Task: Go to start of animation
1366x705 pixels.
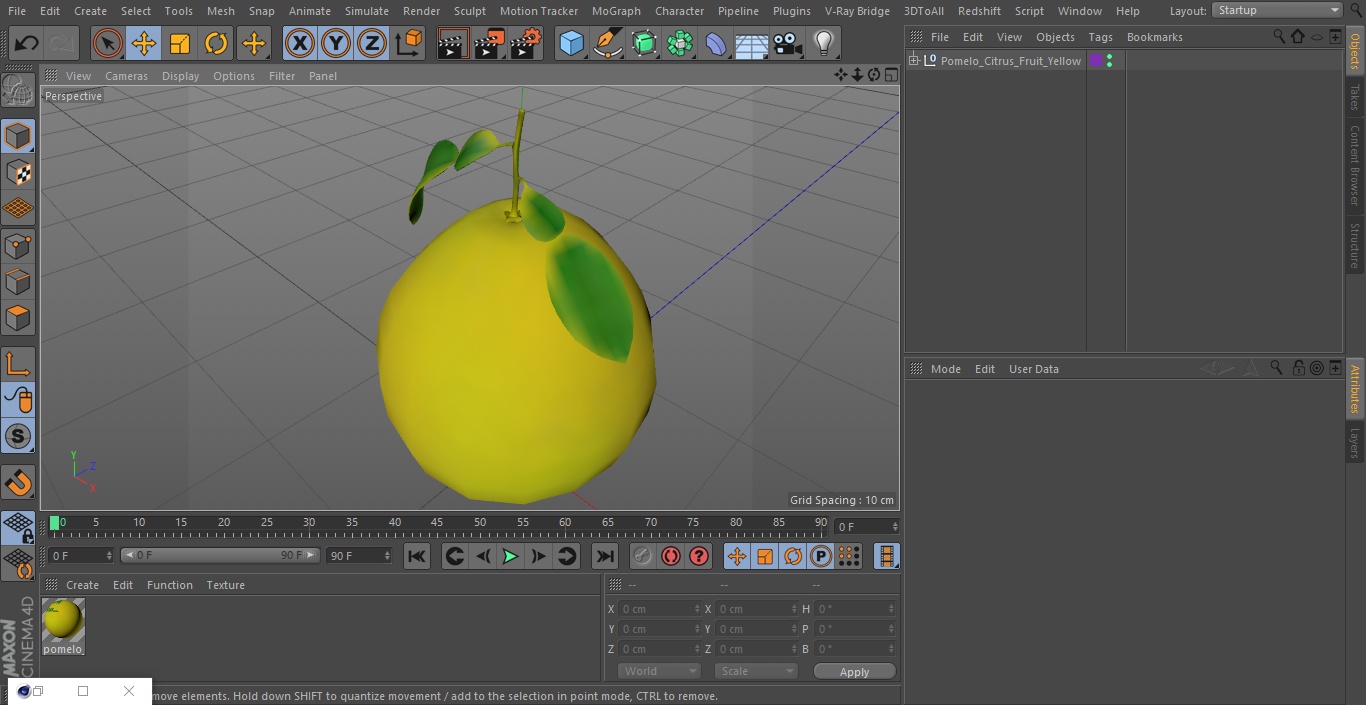Action: point(417,556)
